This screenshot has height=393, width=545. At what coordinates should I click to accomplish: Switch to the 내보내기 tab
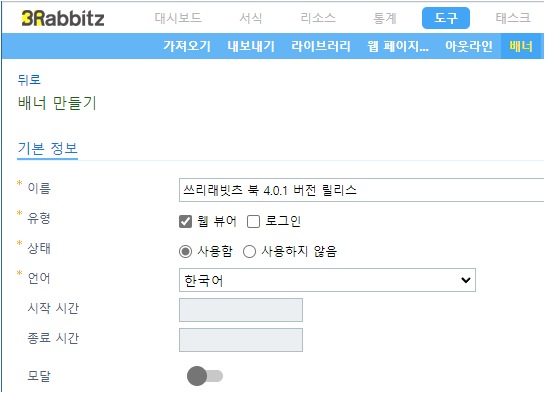coord(251,46)
